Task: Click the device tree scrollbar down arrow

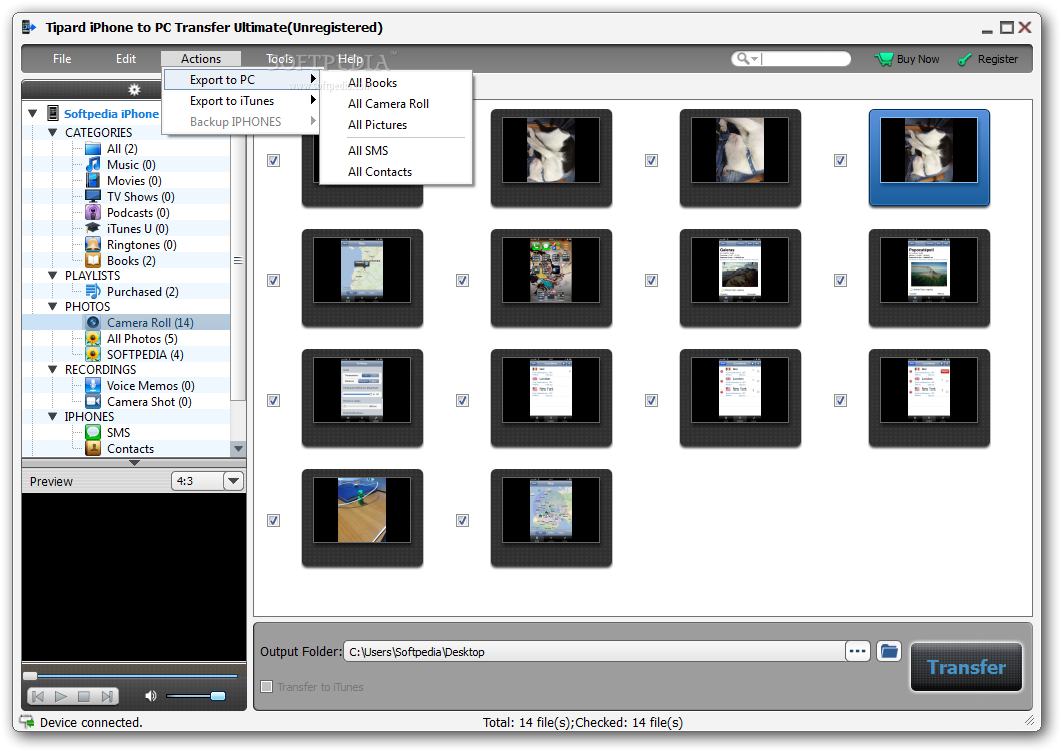Action: 238,448
